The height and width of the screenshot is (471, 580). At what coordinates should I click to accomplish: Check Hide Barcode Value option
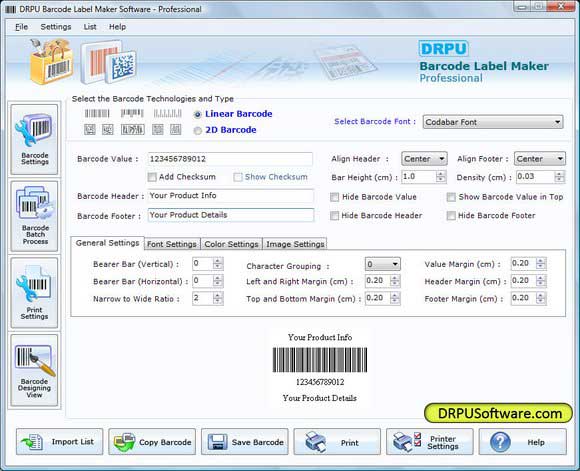click(334, 197)
